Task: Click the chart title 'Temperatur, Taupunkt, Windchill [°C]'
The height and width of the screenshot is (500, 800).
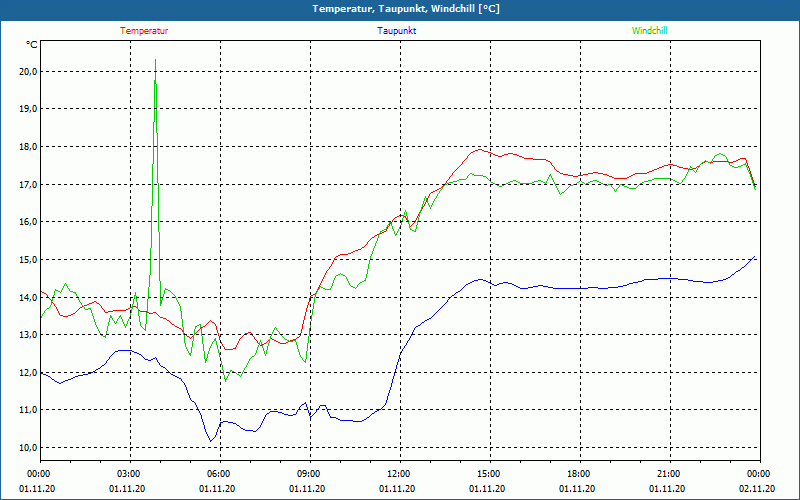Action: [406, 9]
